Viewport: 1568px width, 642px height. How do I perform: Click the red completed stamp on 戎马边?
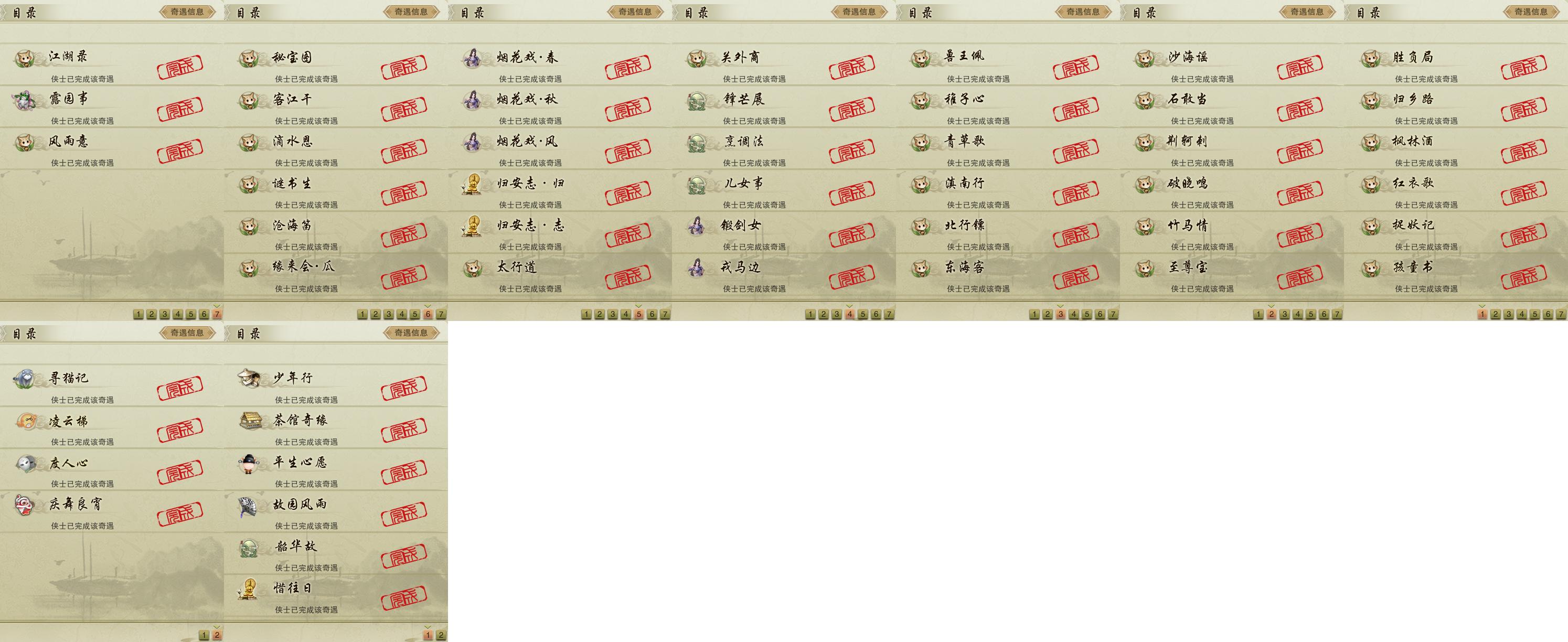click(x=851, y=277)
